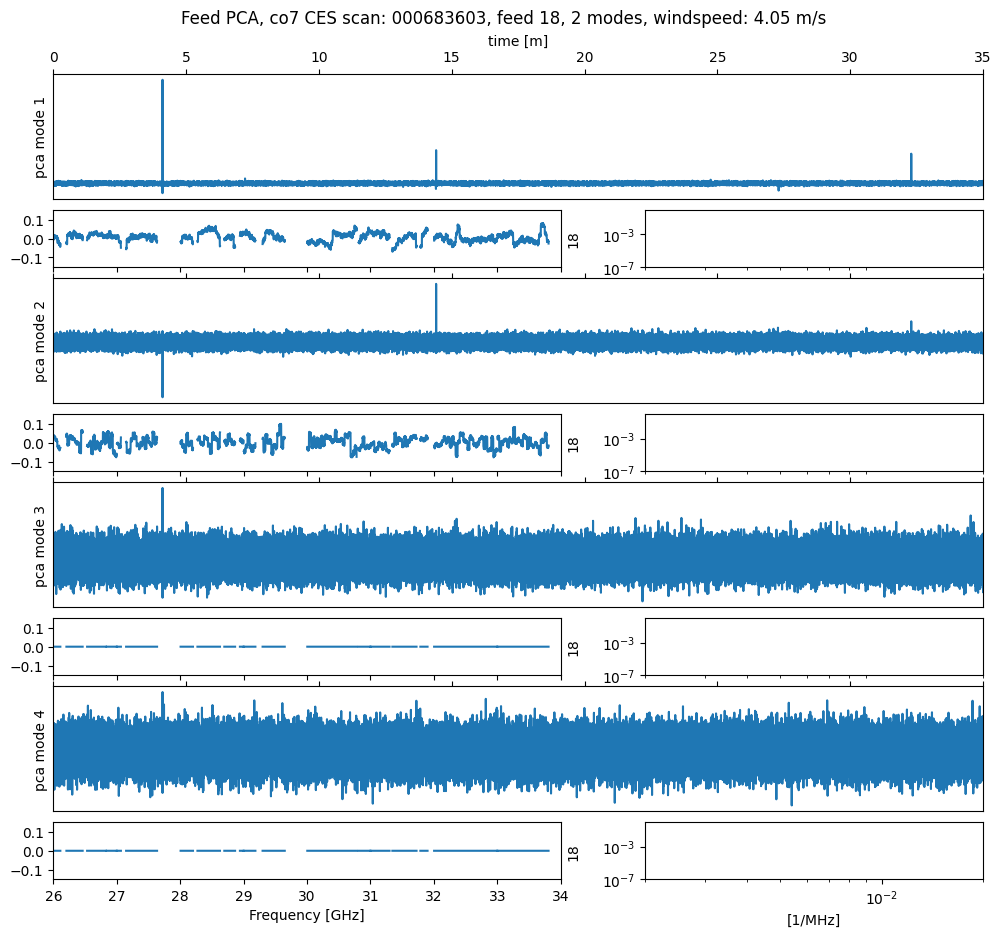Click the 'pca mode 1' y-axis label
Screen dimensions: 1001x937
click(x=40, y=137)
